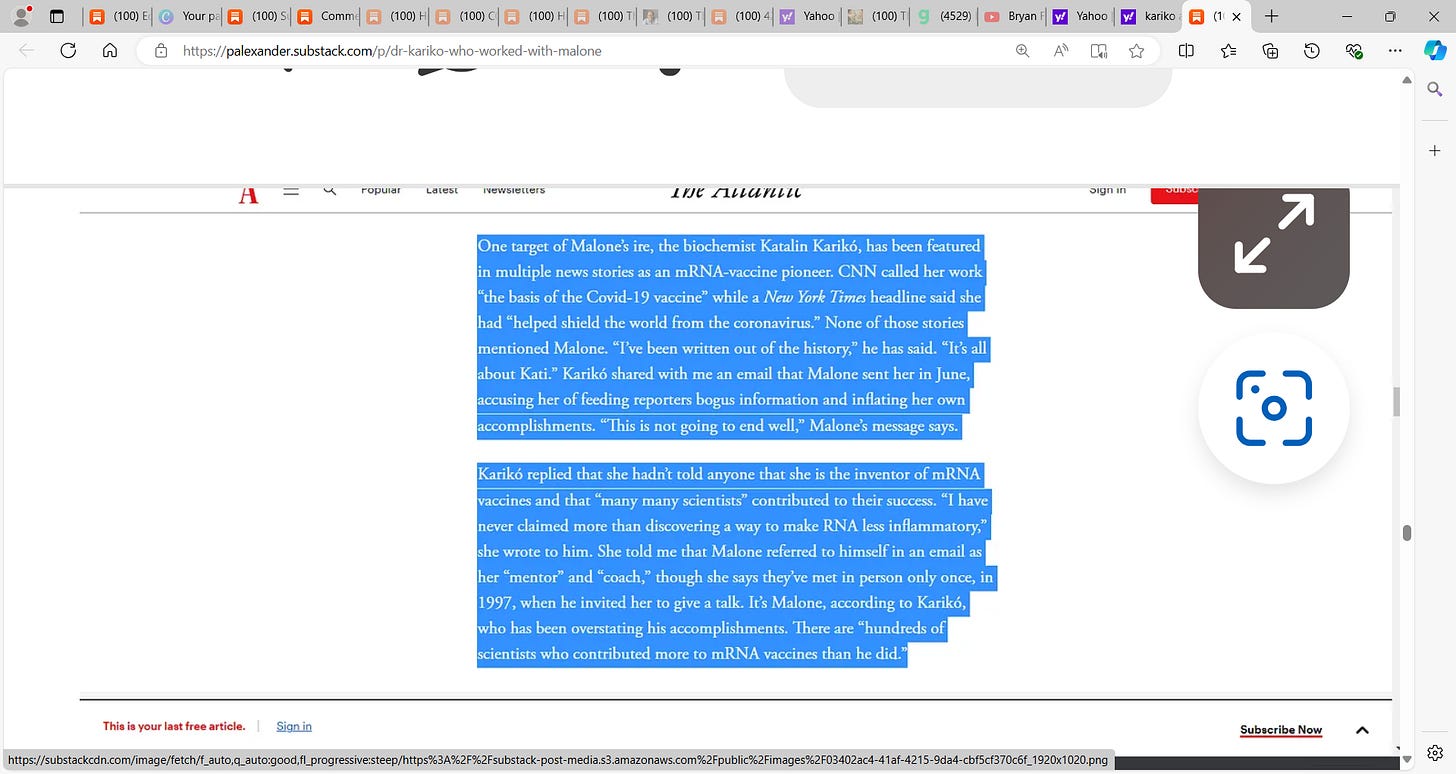
Task: Open the Favorites list
Action: pos(1229,51)
